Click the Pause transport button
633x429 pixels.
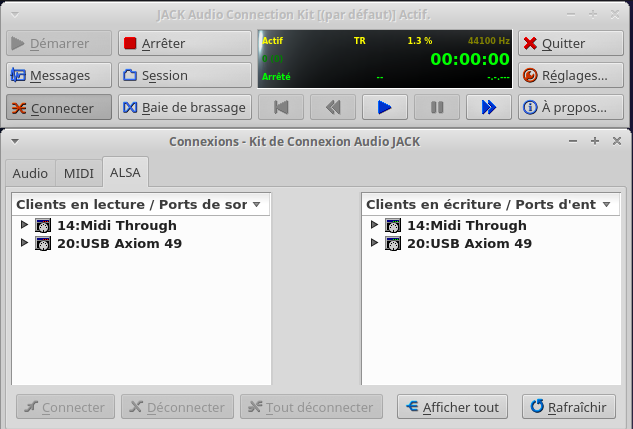coord(437,107)
